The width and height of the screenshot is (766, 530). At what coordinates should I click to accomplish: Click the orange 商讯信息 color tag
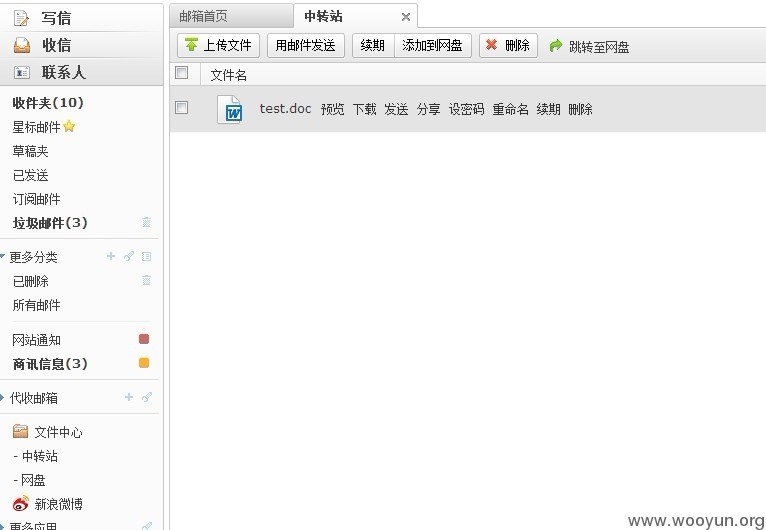144,362
